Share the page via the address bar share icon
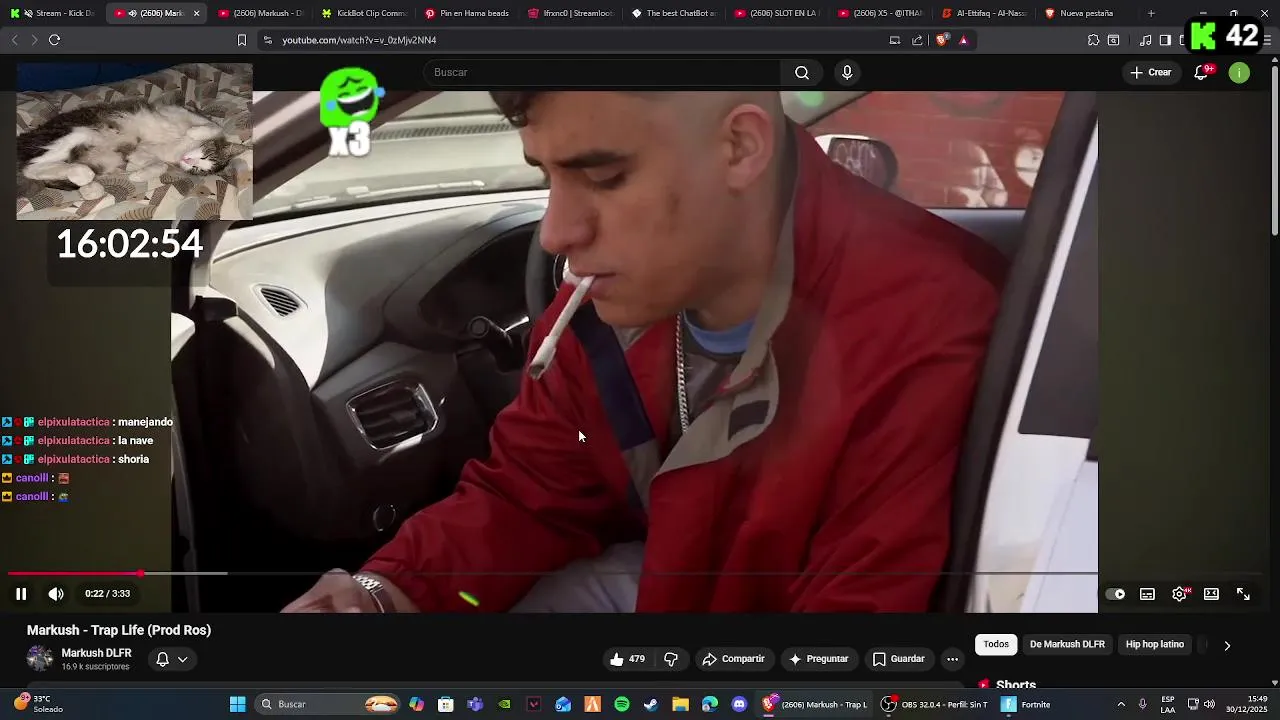1280x720 pixels. 917,40
